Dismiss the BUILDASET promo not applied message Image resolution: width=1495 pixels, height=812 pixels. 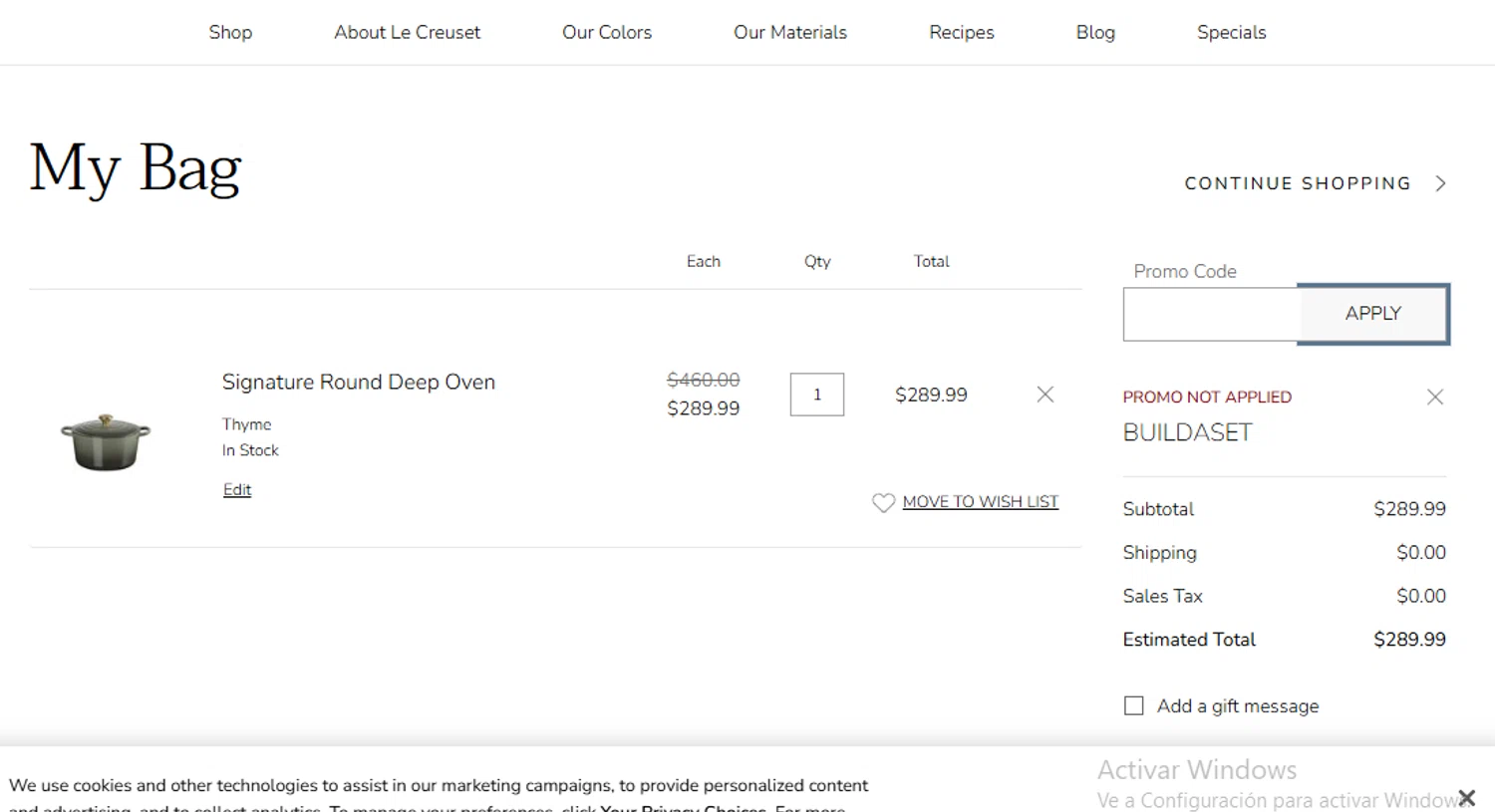point(1434,397)
